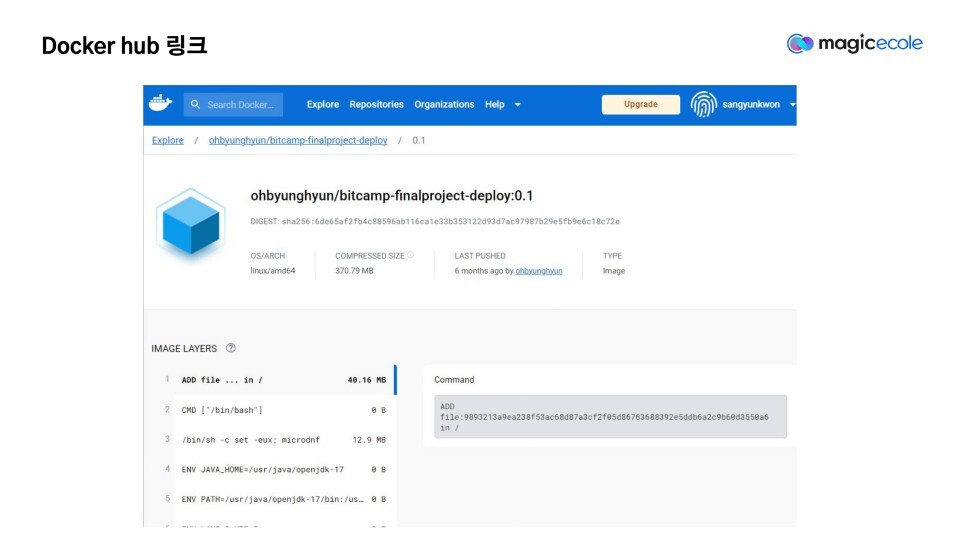The image size is (966, 544).
Task: Click the 370.79 MB size value
Action: click(354, 271)
